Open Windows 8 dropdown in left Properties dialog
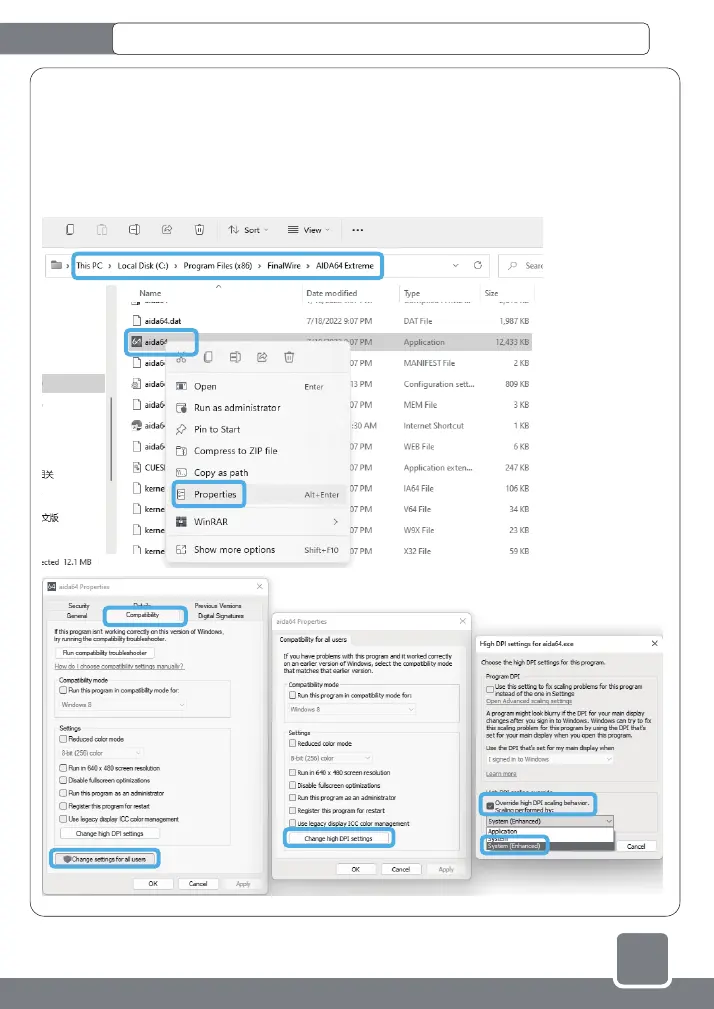The image size is (714, 1009). click(122, 705)
